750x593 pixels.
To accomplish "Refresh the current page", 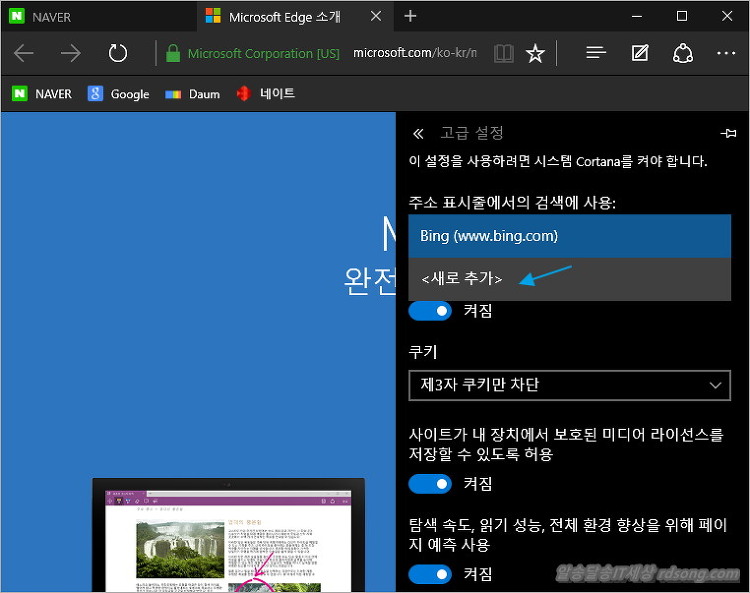I will click(x=117, y=54).
